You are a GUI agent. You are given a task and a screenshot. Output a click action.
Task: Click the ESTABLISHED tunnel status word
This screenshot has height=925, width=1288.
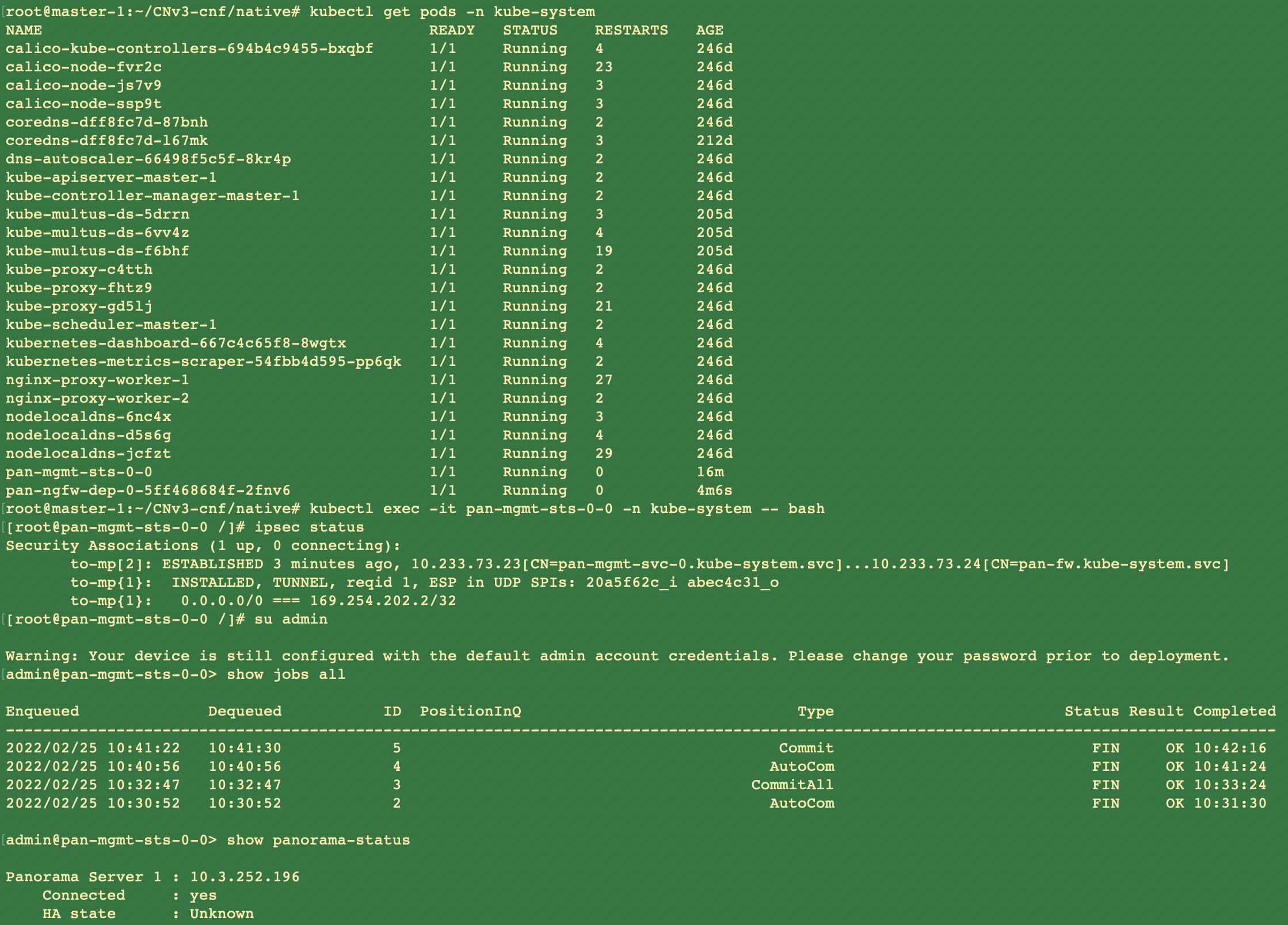coord(212,564)
